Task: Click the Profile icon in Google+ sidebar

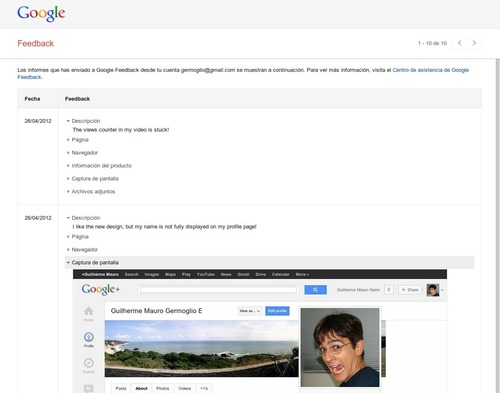Action: tap(89, 337)
